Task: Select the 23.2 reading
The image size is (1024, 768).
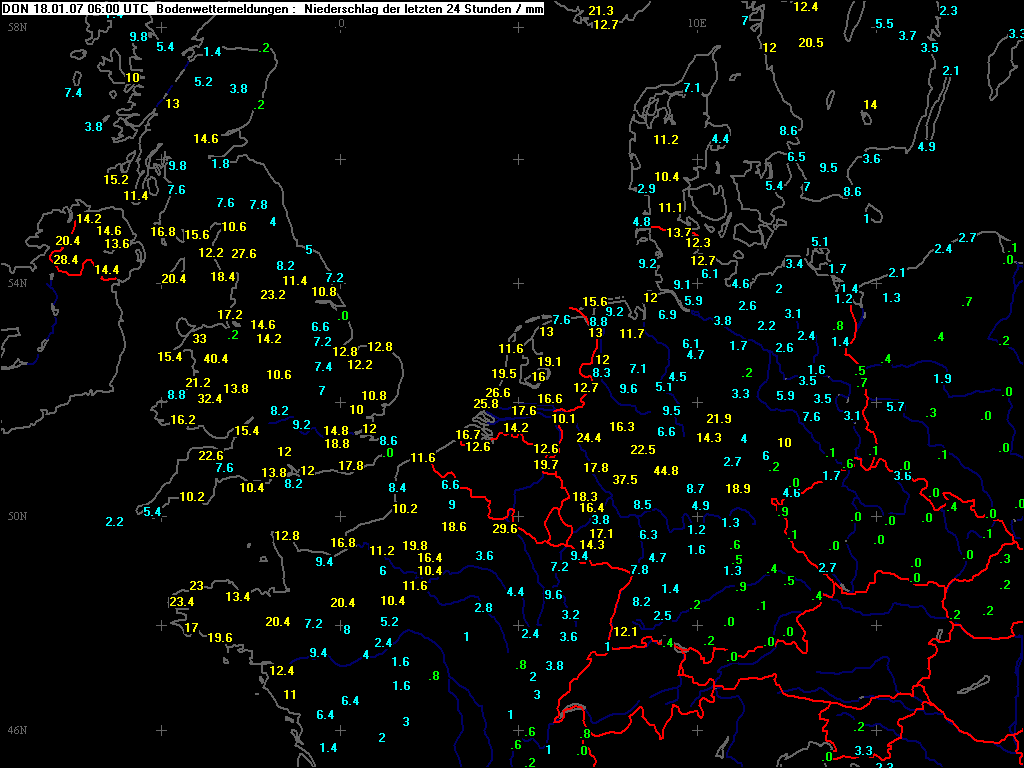Action: pos(273,295)
